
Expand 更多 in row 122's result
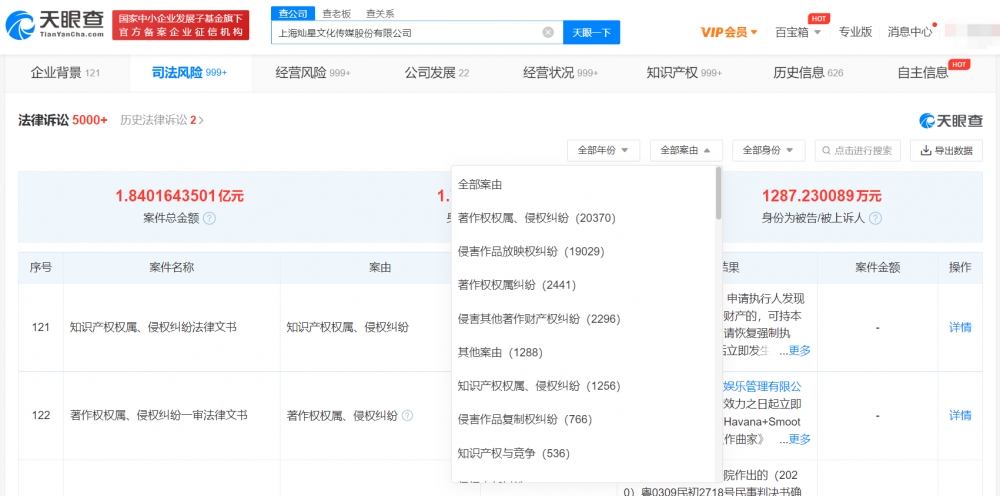tap(799, 439)
